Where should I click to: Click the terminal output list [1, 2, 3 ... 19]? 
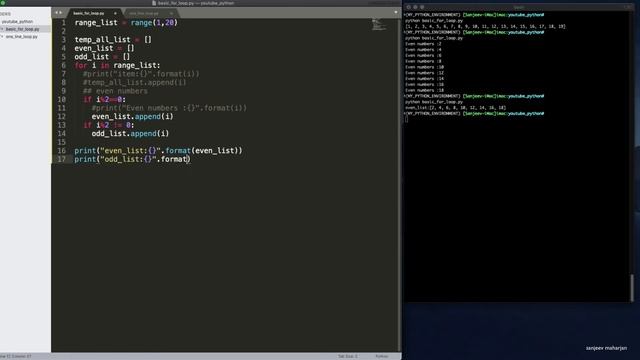coord(485,27)
